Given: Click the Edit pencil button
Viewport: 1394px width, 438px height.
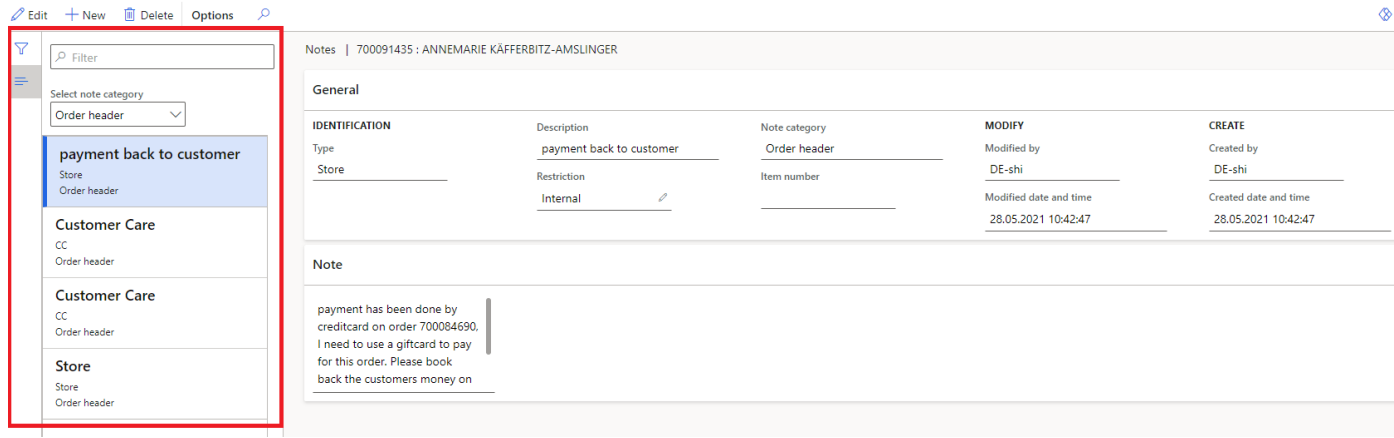Looking at the screenshot, I should (29, 15).
